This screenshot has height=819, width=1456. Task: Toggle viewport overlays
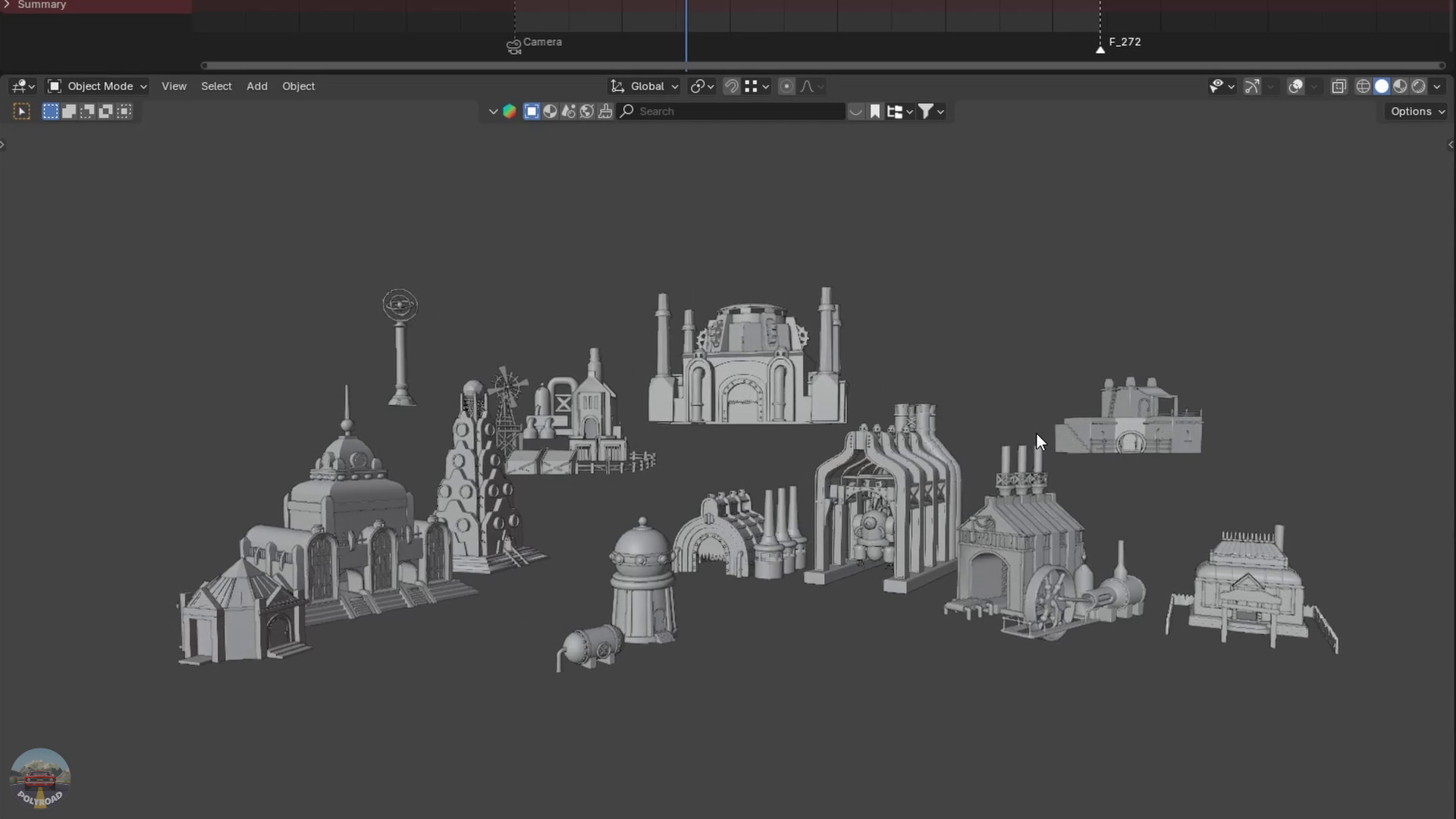point(1296,86)
